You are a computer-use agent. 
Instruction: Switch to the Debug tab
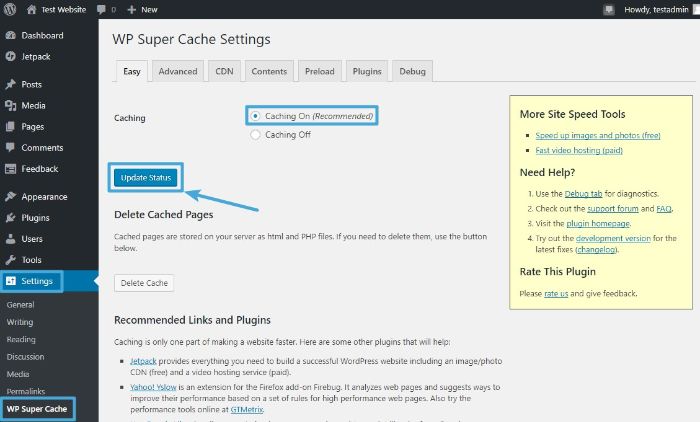[x=412, y=71]
